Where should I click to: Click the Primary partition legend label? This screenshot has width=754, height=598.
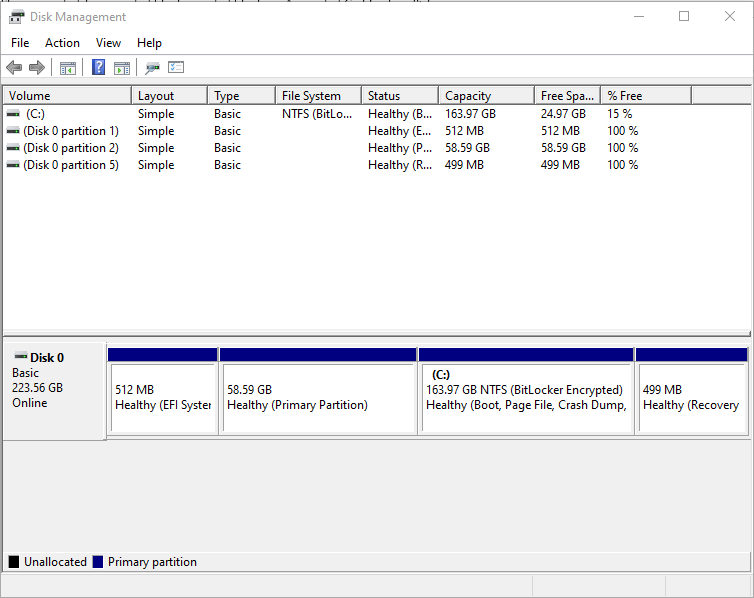(152, 562)
